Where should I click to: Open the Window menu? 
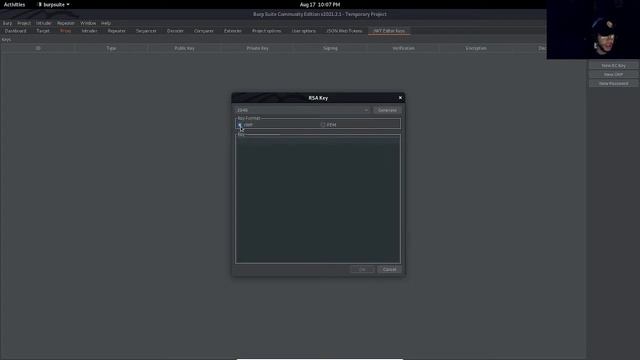(88, 23)
